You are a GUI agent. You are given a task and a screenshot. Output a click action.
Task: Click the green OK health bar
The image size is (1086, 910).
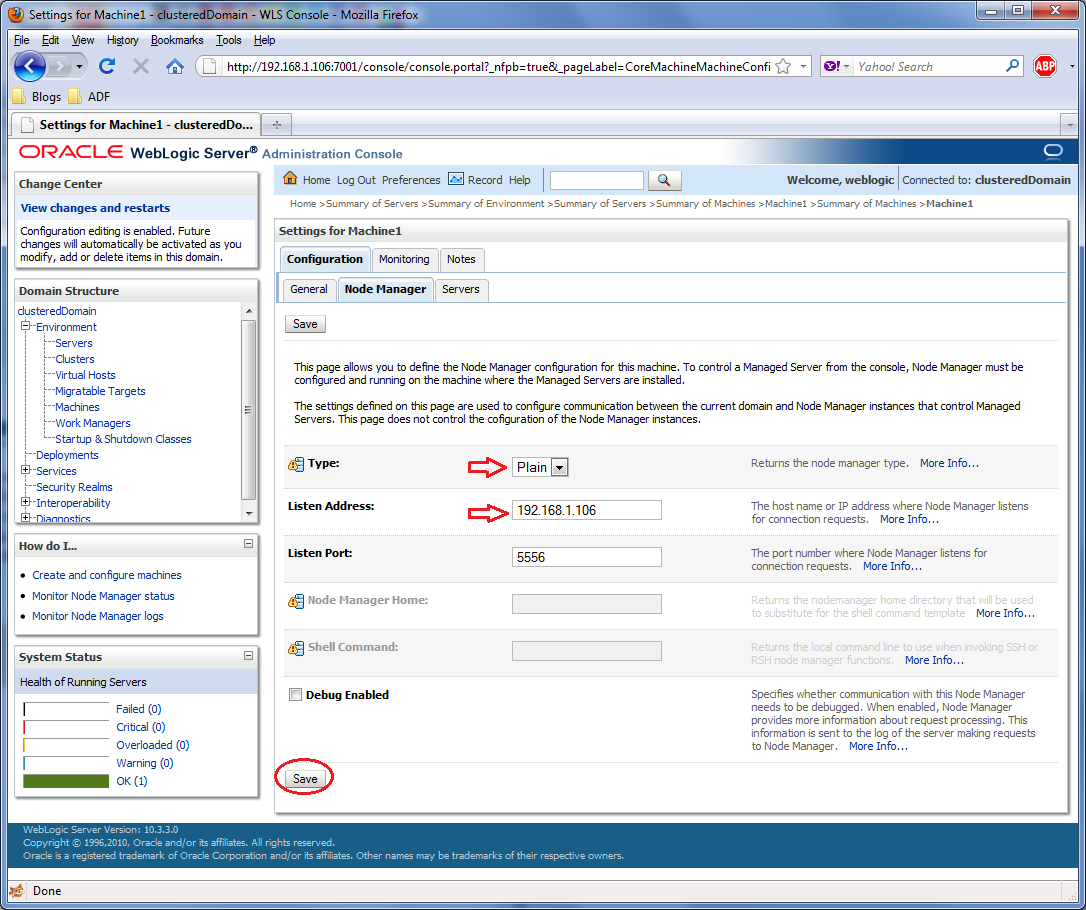66,781
